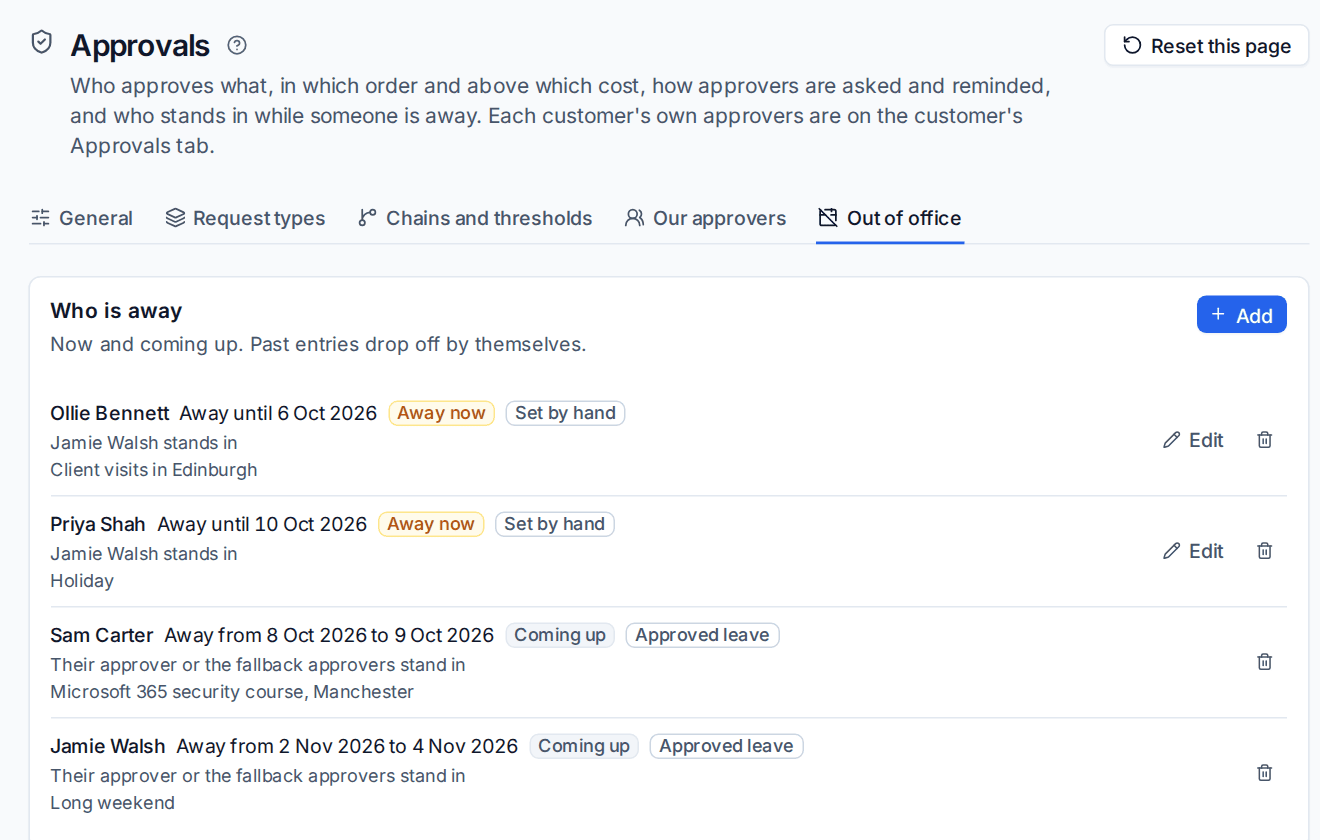Click the Set by hand badge for Priya Shah
Viewport: 1320px width, 840px height.
click(x=555, y=524)
